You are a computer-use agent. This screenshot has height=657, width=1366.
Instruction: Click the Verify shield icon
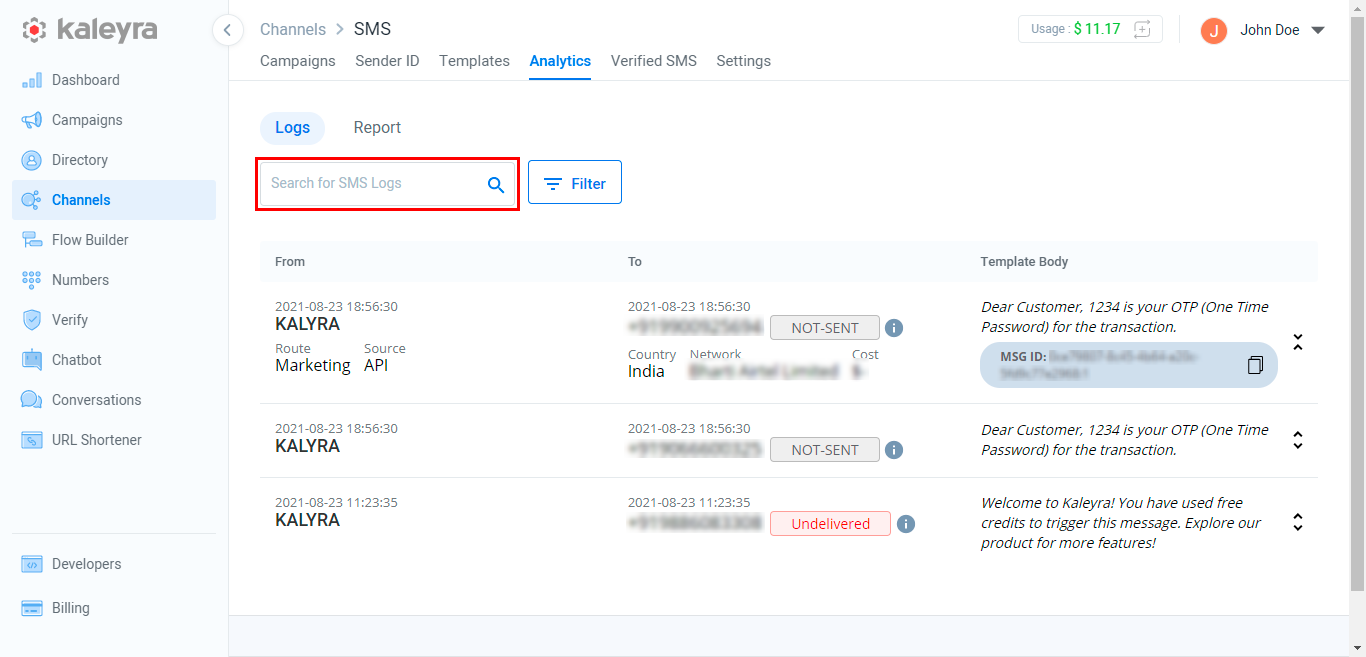click(x=32, y=320)
